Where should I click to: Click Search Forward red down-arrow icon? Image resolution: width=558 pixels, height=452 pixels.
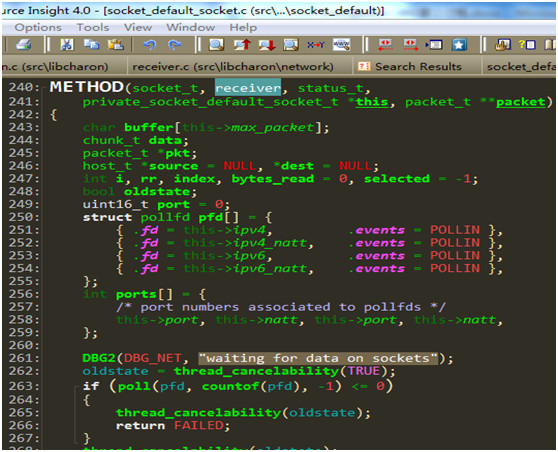267,45
